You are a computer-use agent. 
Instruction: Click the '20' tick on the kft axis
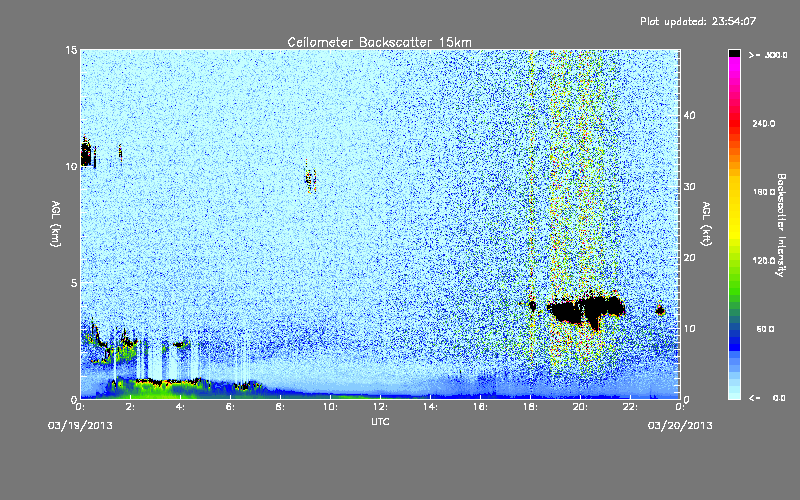tap(690, 257)
